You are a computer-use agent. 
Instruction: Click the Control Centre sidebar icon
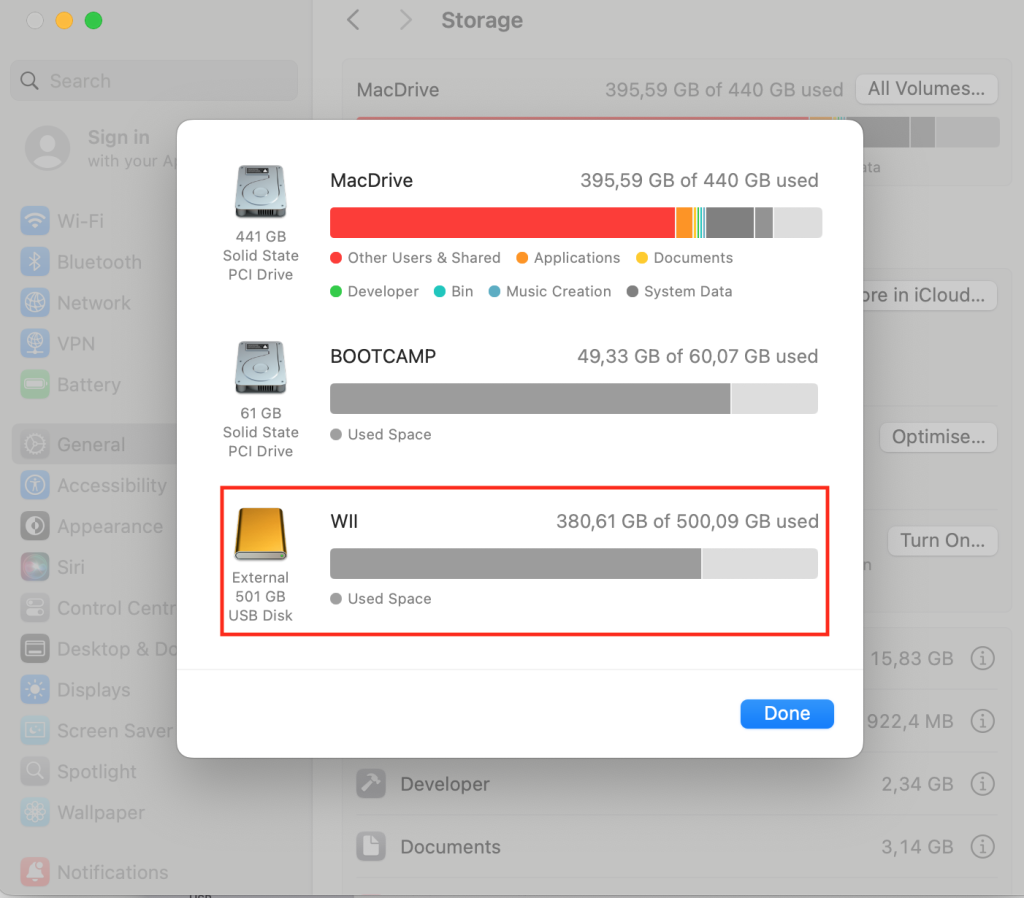(35, 608)
